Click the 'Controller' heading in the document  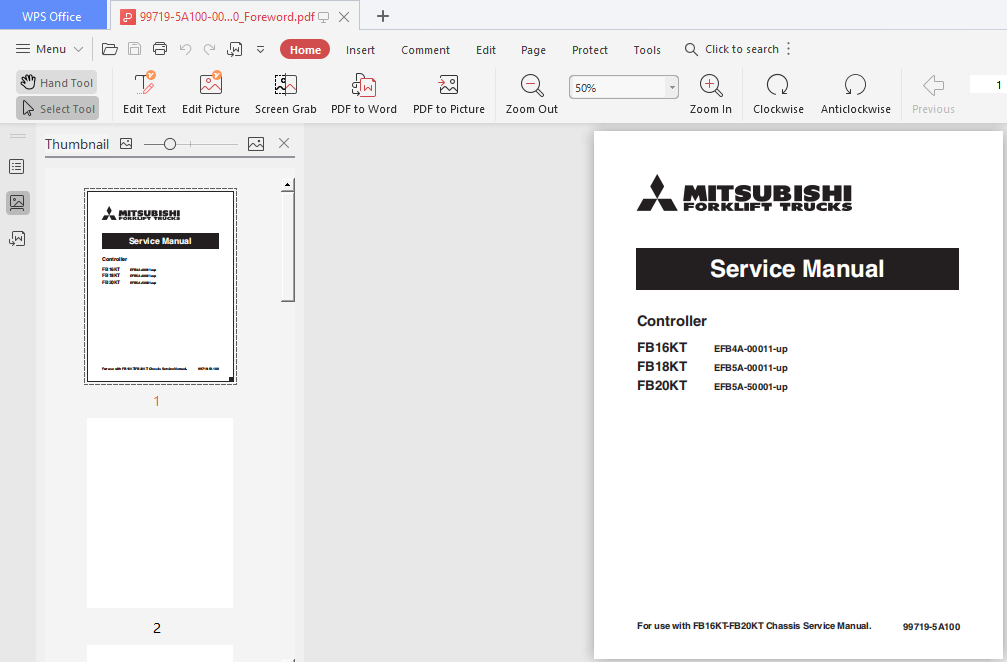pyautogui.click(x=671, y=321)
